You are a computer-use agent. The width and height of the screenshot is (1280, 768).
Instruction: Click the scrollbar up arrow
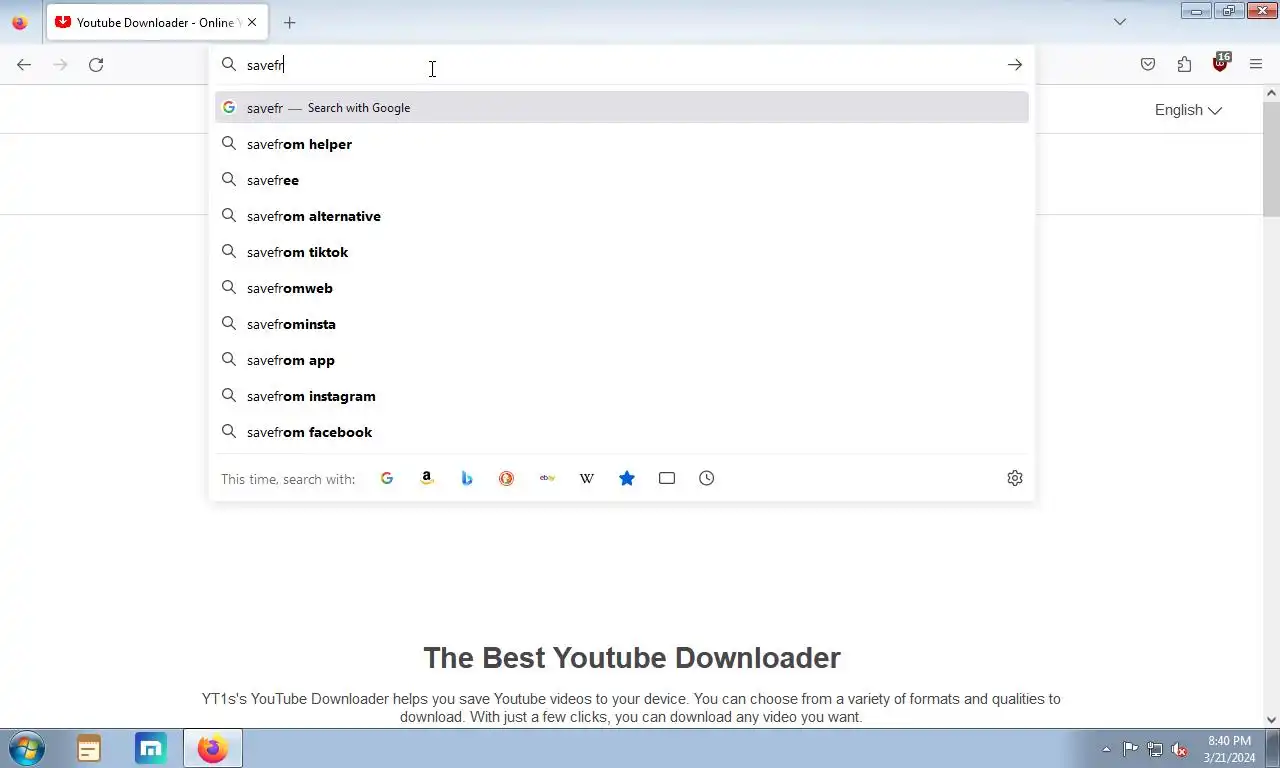tap(1271, 93)
